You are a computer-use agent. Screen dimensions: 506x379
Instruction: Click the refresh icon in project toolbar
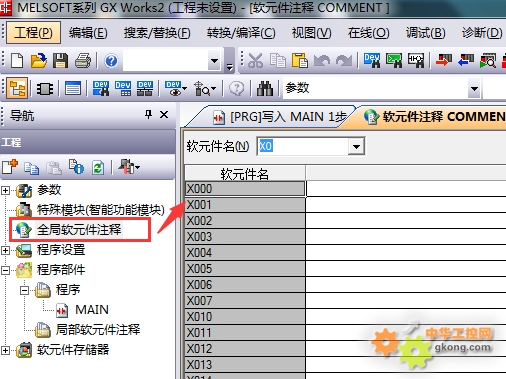(98, 167)
